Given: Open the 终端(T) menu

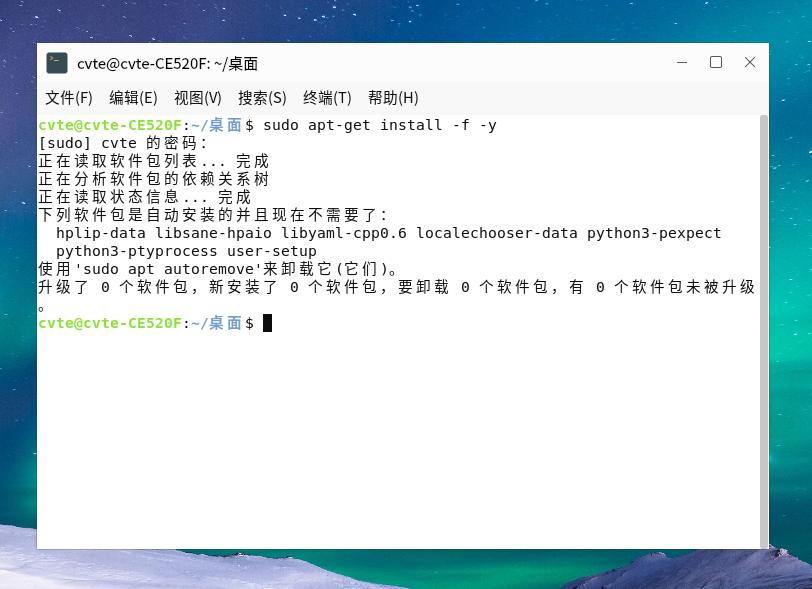Looking at the screenshot, I should (x=327, y=98).
